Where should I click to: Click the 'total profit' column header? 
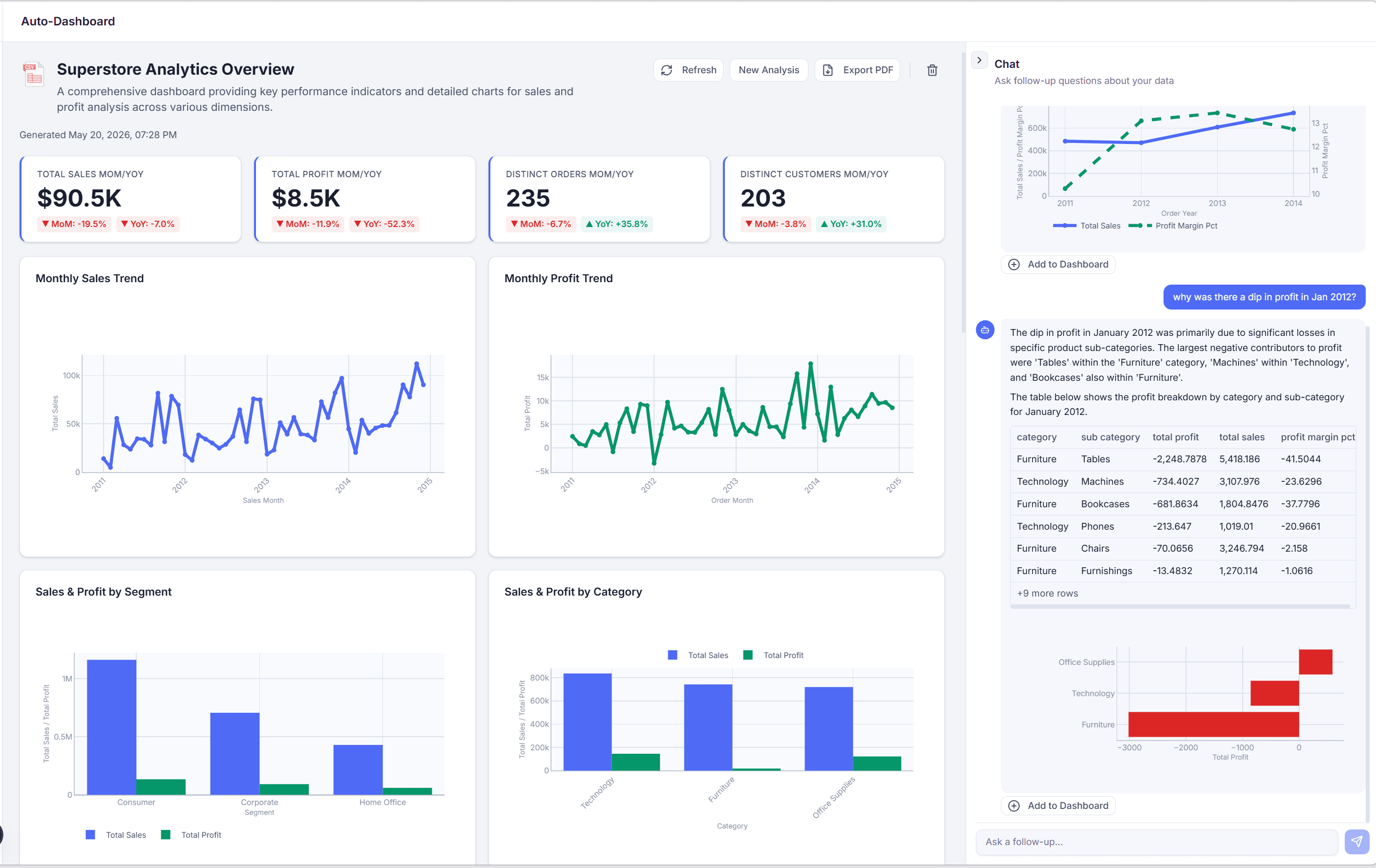coord(1175,437)
